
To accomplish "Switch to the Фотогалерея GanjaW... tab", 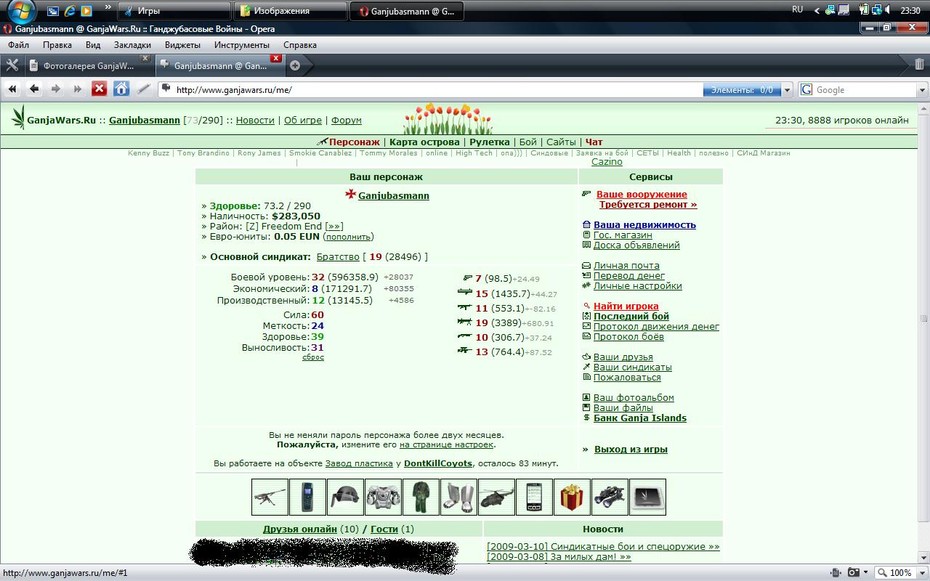I will tap(88, 66).
